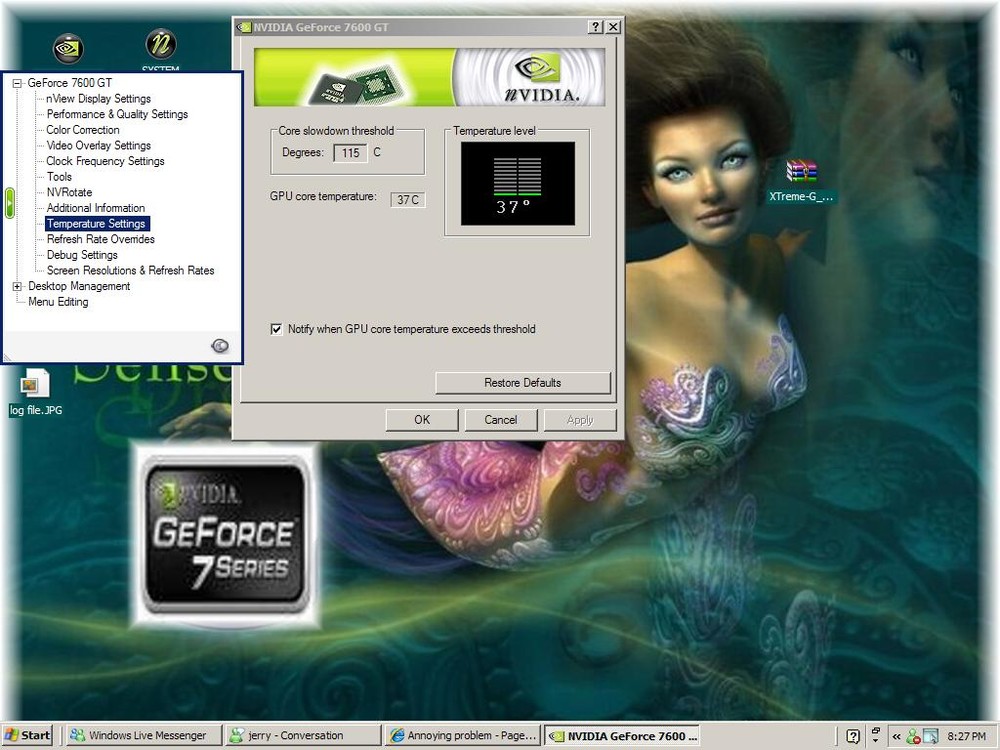Collapse the system tray icons with the arrows
Viewport: 1000px width, 750px height.
[897, 736]
